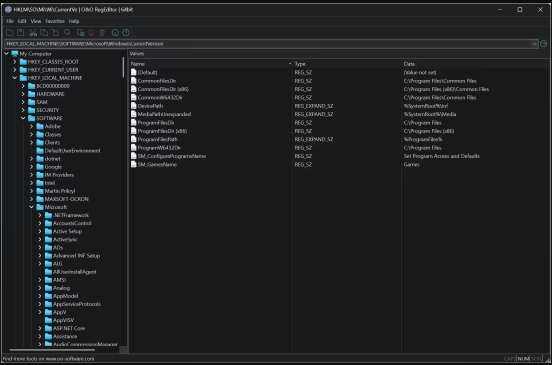Click the Google folder icon
552x365 pixels.
40,167
